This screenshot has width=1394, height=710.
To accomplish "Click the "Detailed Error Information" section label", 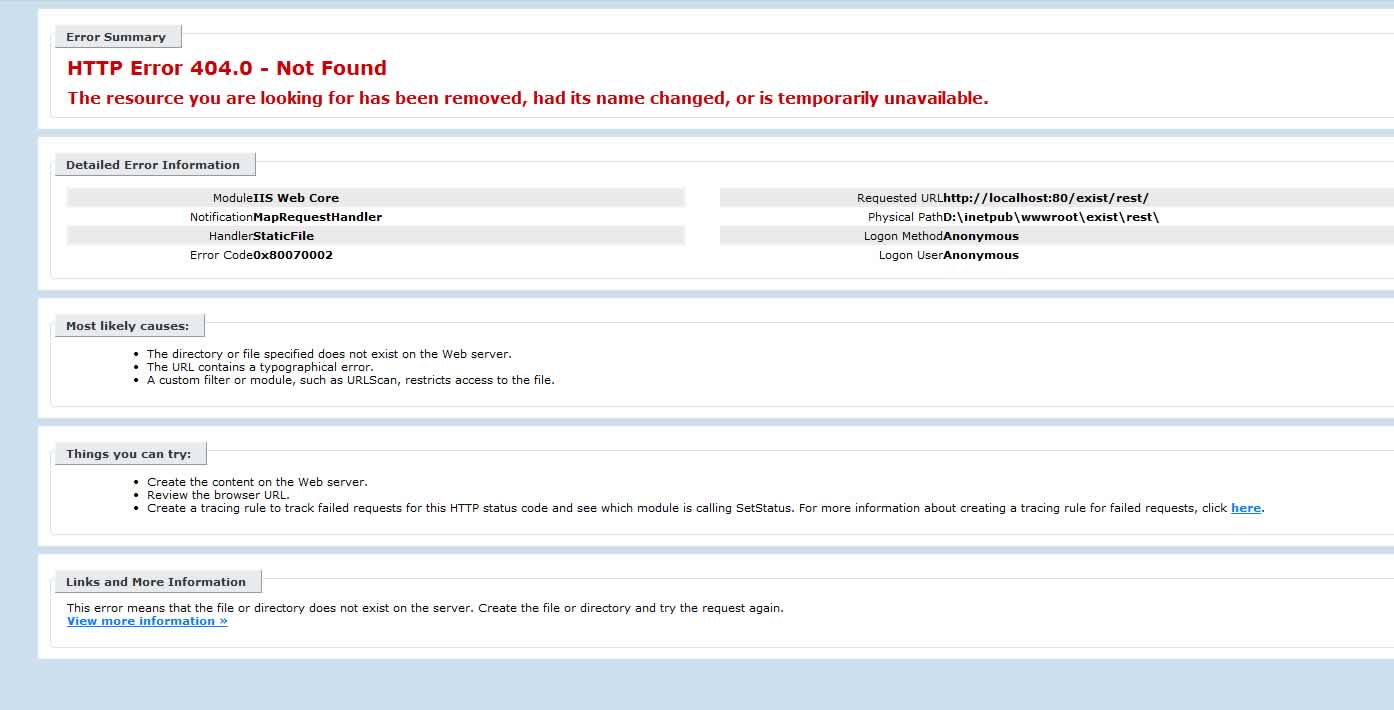I will (153, 165).
